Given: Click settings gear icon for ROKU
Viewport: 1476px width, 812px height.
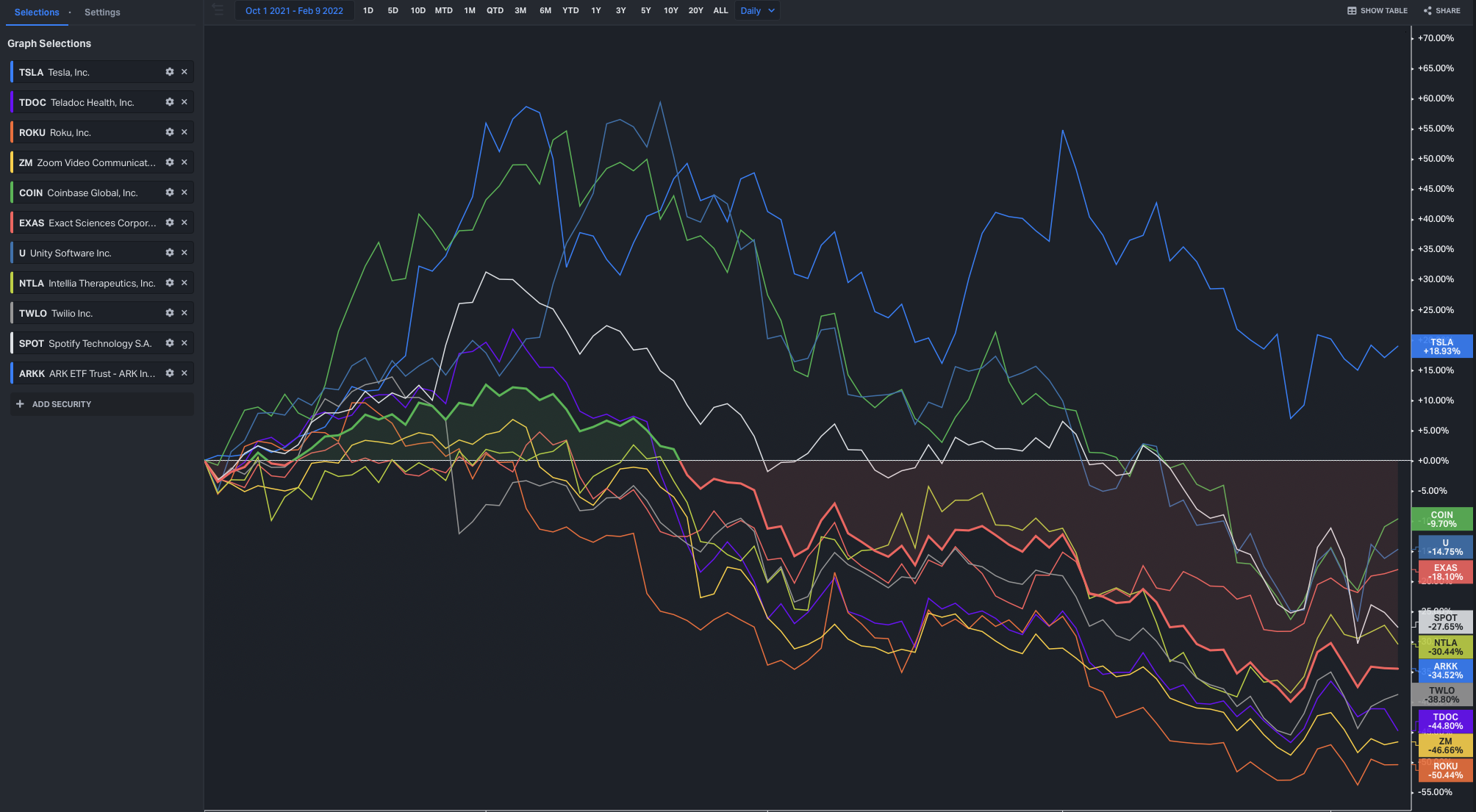Looking at the screenshot, I should (169, 132).
